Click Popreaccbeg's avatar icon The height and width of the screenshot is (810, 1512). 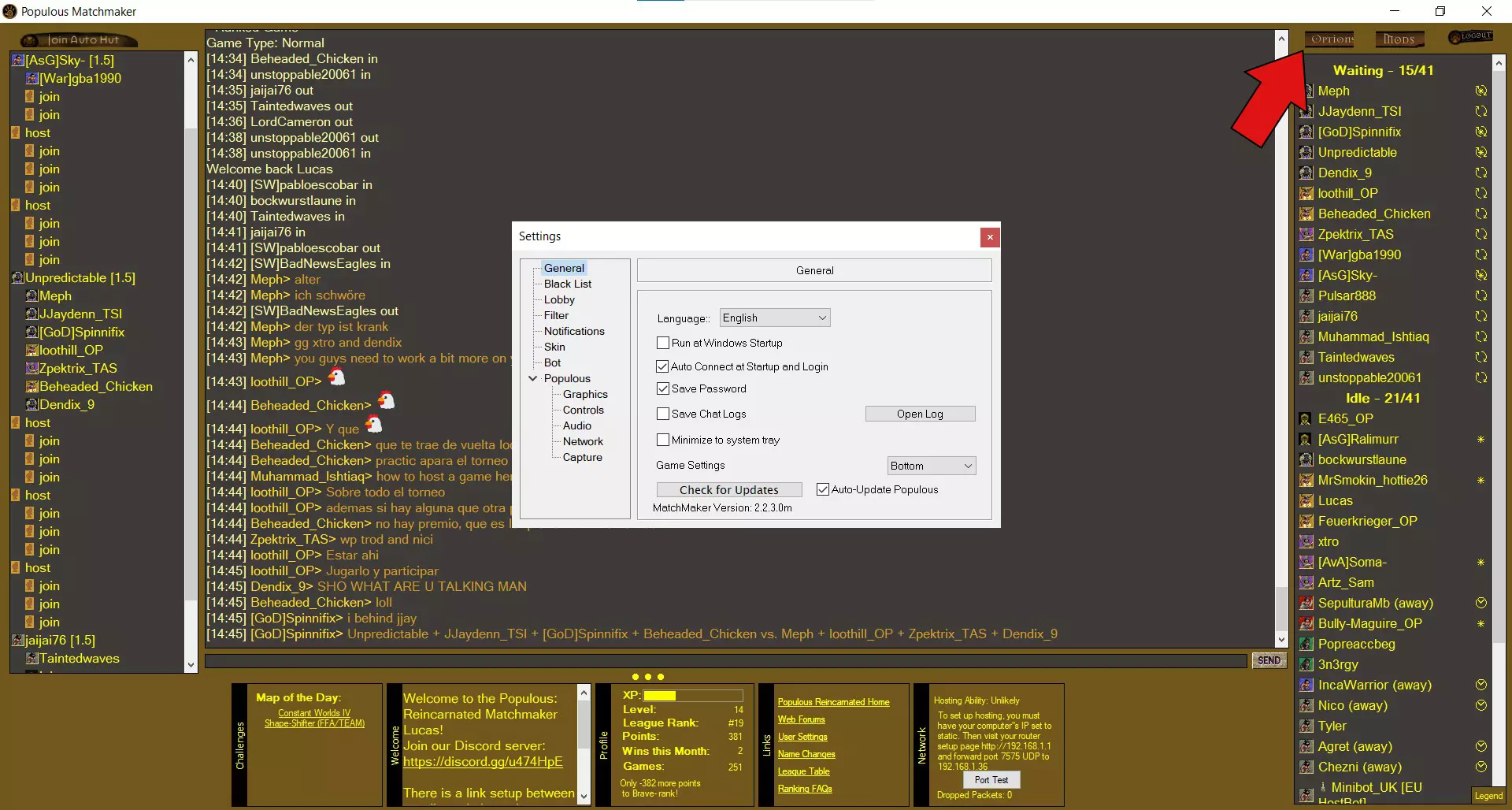coord(1306,645)
